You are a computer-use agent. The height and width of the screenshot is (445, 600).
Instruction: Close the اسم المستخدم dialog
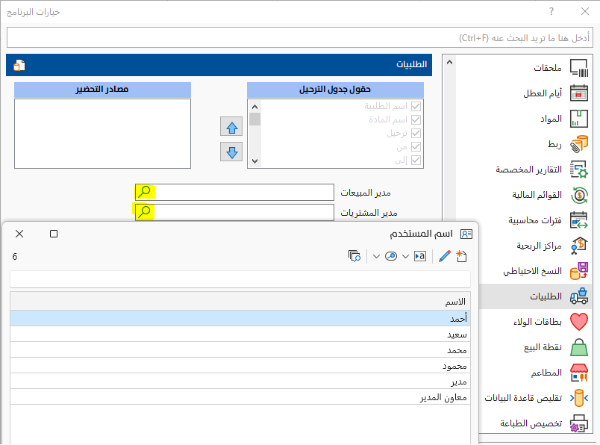coord(20,234)
